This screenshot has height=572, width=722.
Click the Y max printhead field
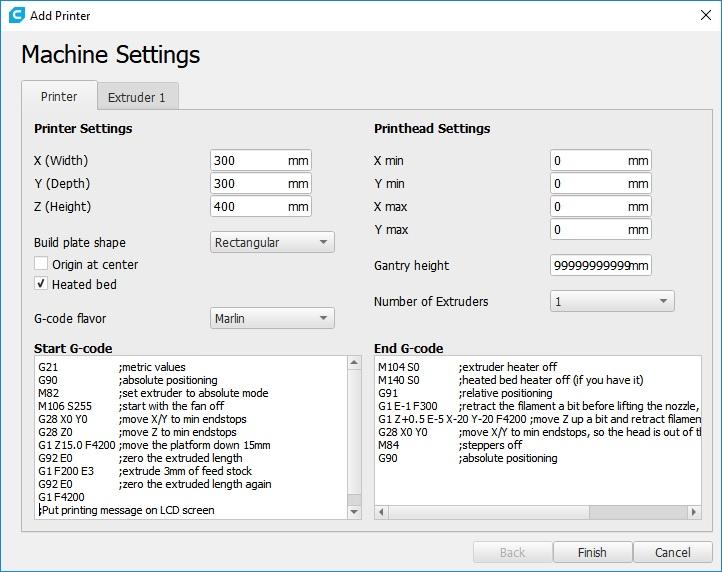pos(590,229)
